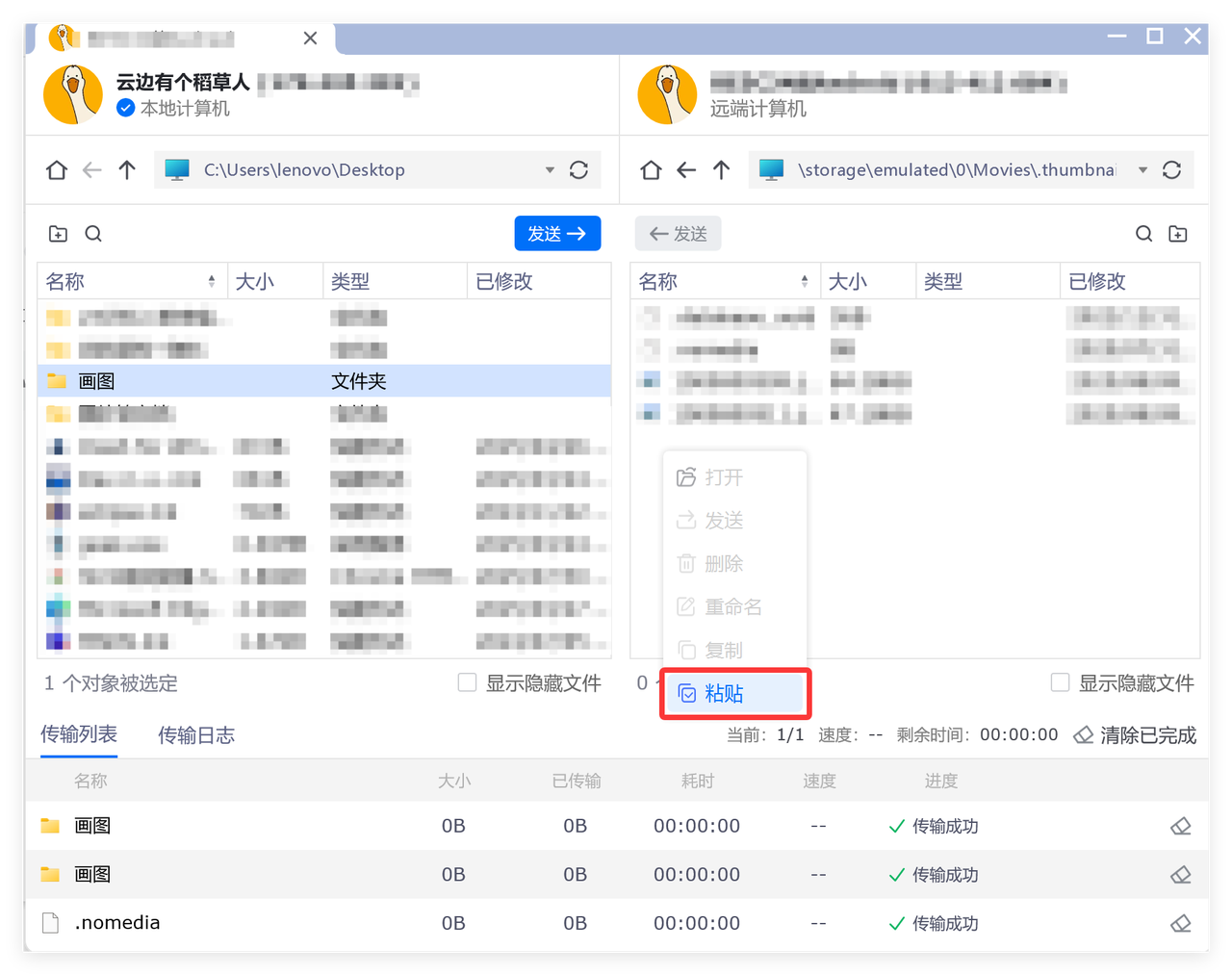
Task: Sort remote files by 大小 column
Action: coord(868,281)
